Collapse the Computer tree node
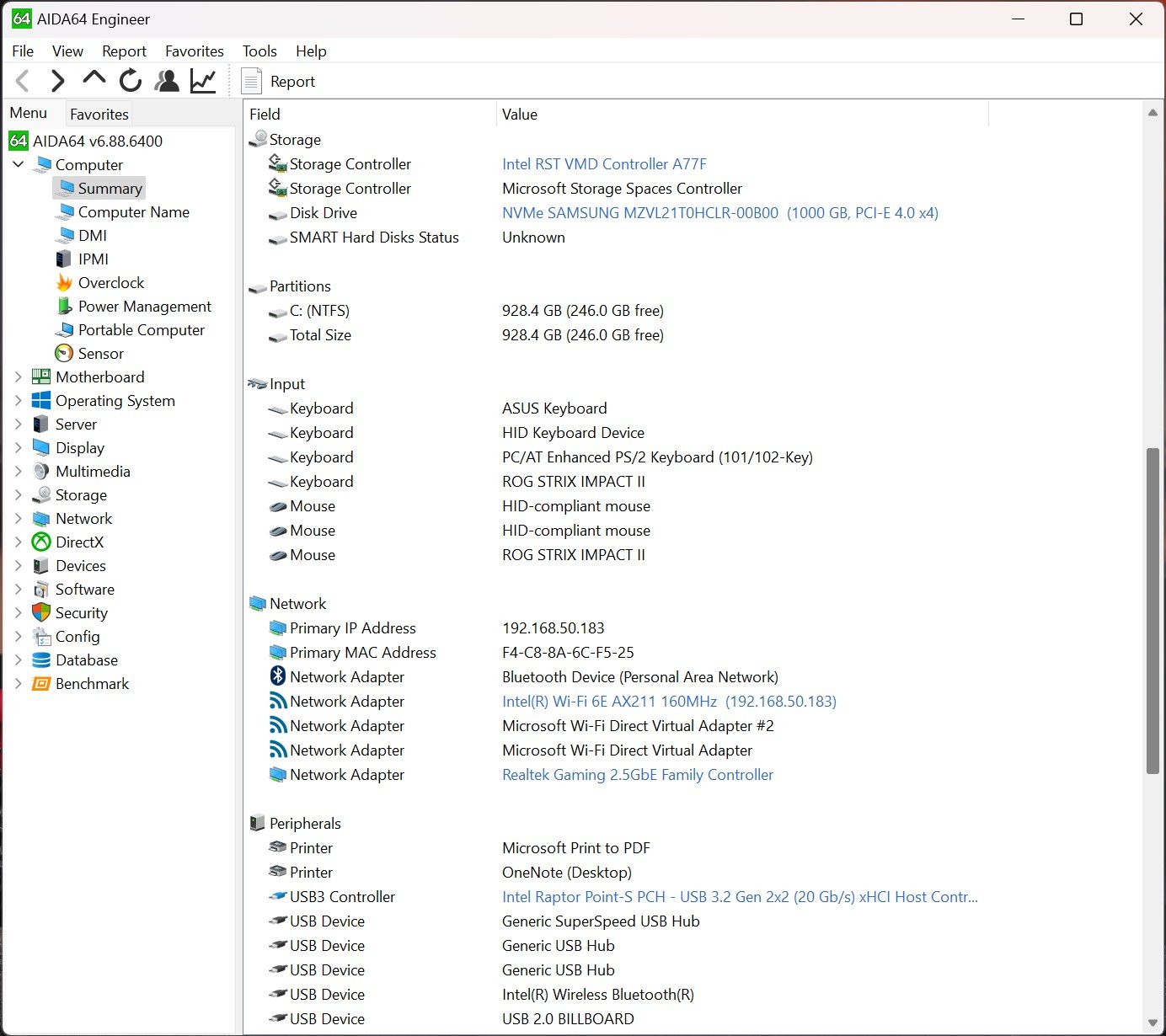The width and height of the screenshot is (1166, 1036). [18, 165]
